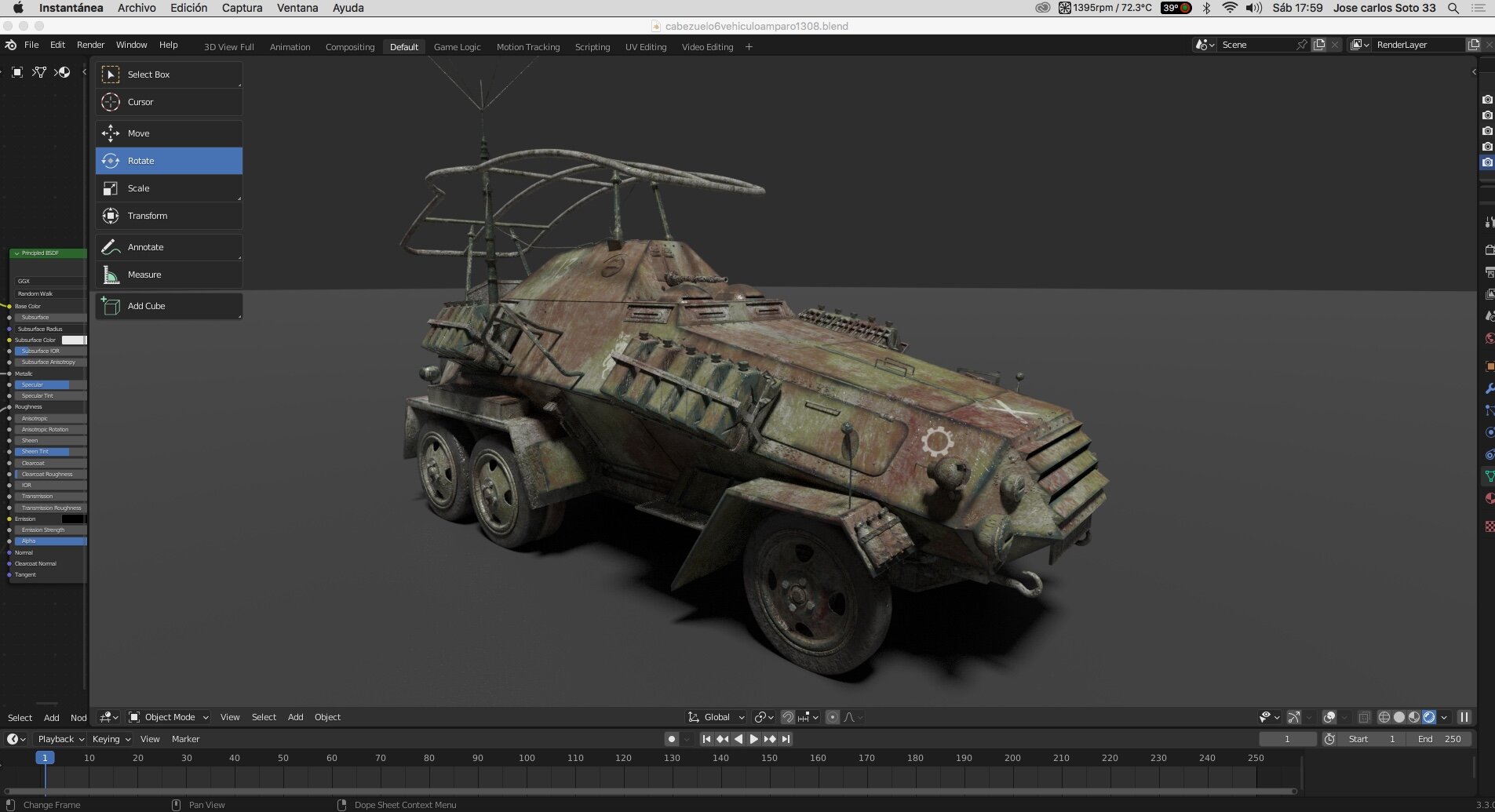Open the pivot point dropdown
Viewport: 1495px width, 812px height.
tap(764, 717)
